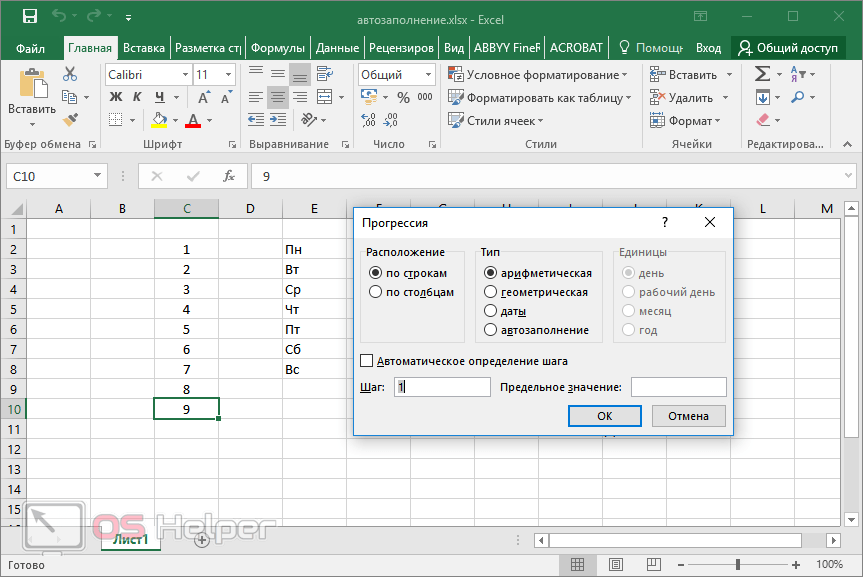Toggle italic formatting (К)
Screen dimensions: 863x577
[x=136, y=97]
